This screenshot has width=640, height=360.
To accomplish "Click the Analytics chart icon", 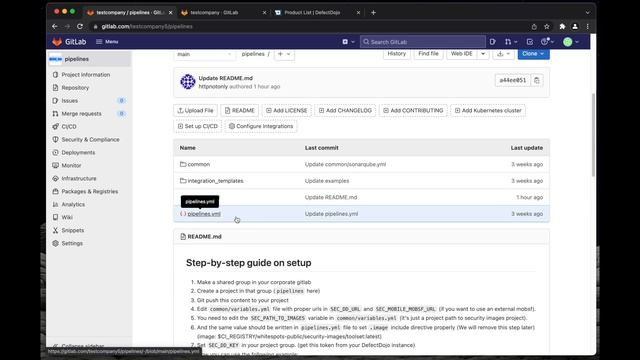I will [x=55, y=204].
